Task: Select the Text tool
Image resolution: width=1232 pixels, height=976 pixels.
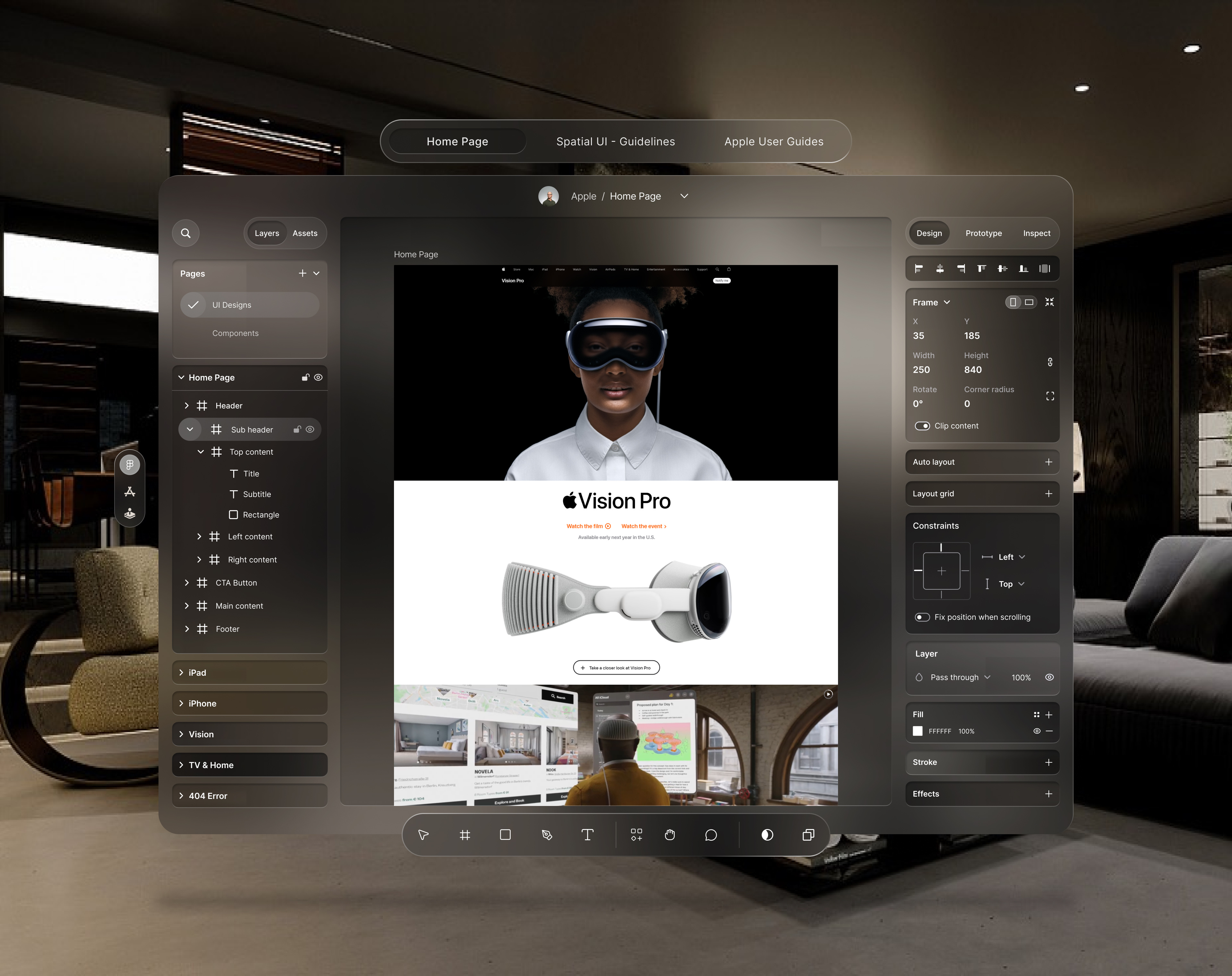Action: (x=587, y=835)
